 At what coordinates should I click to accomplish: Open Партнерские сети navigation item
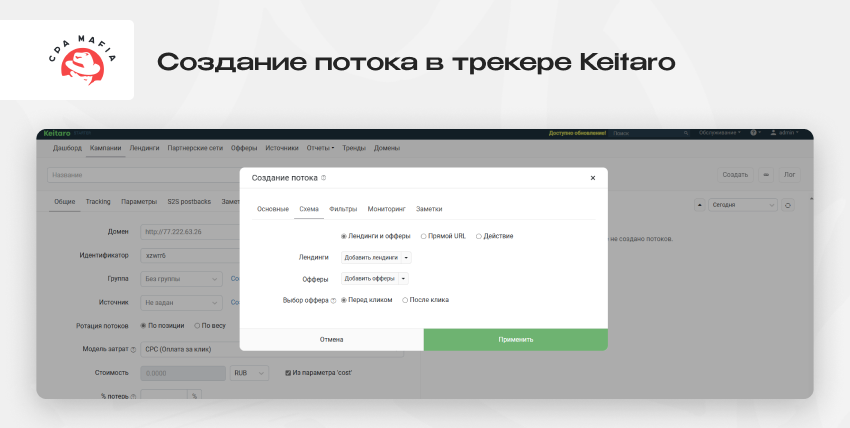(195, 148)
